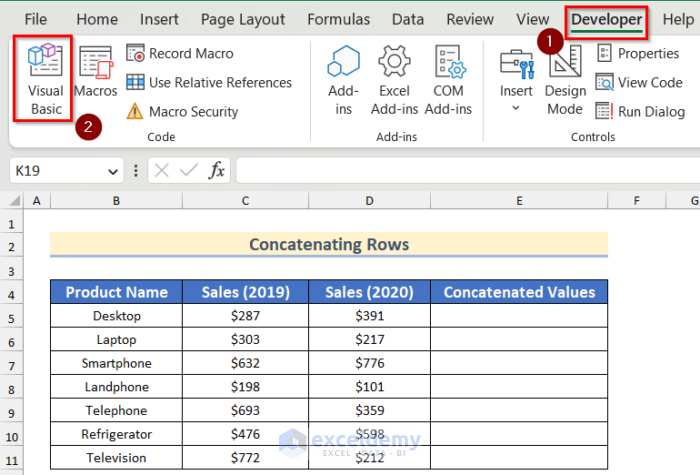This screenshot has width=700, height=475.
Task: Toggle Design Mode
Action: [565, 80]
